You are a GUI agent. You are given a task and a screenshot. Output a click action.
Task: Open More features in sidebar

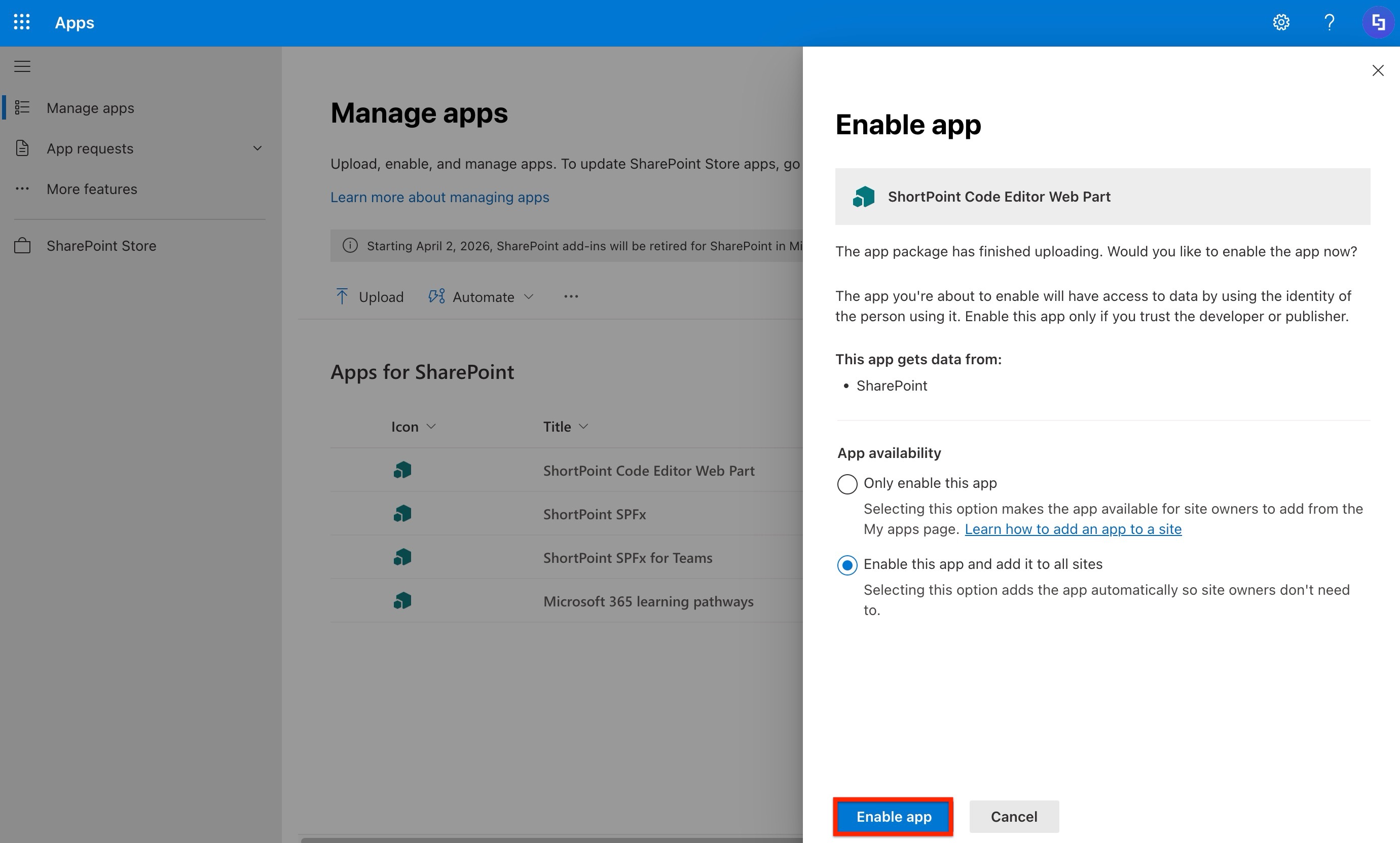(91, 189)
